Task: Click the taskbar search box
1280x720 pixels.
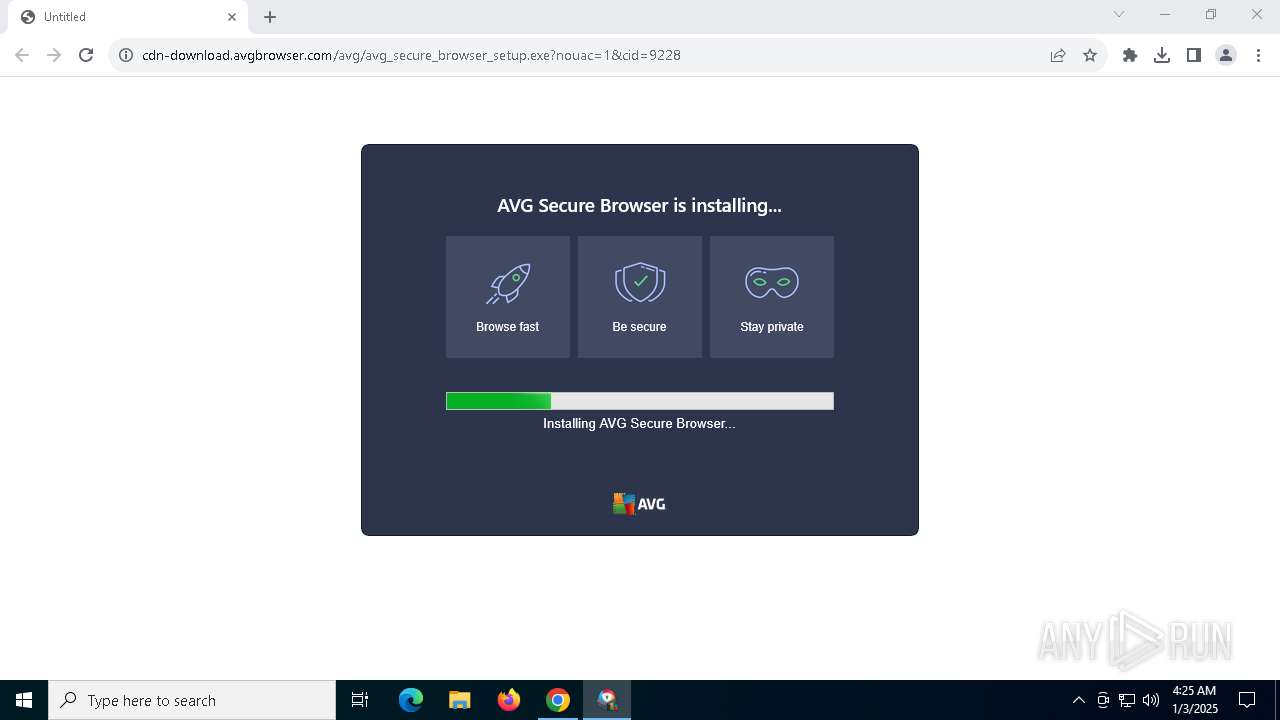Action: pos(192,700)
